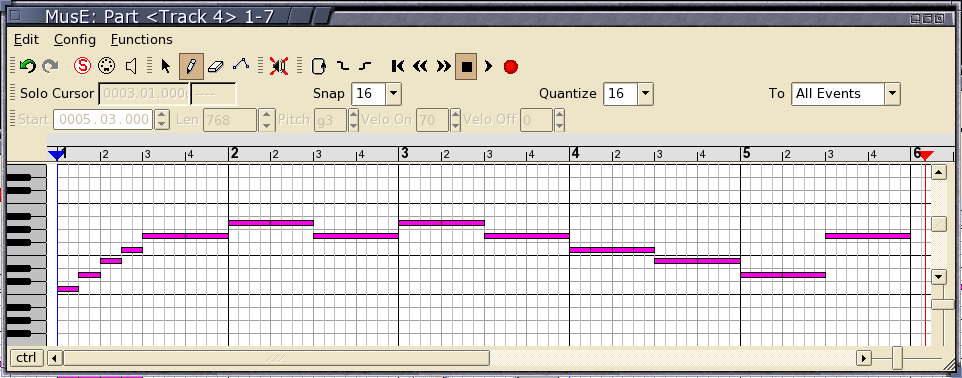
Task: Toggle the red Solo S button
Action: pyautogui.click(x=82, y=66)
